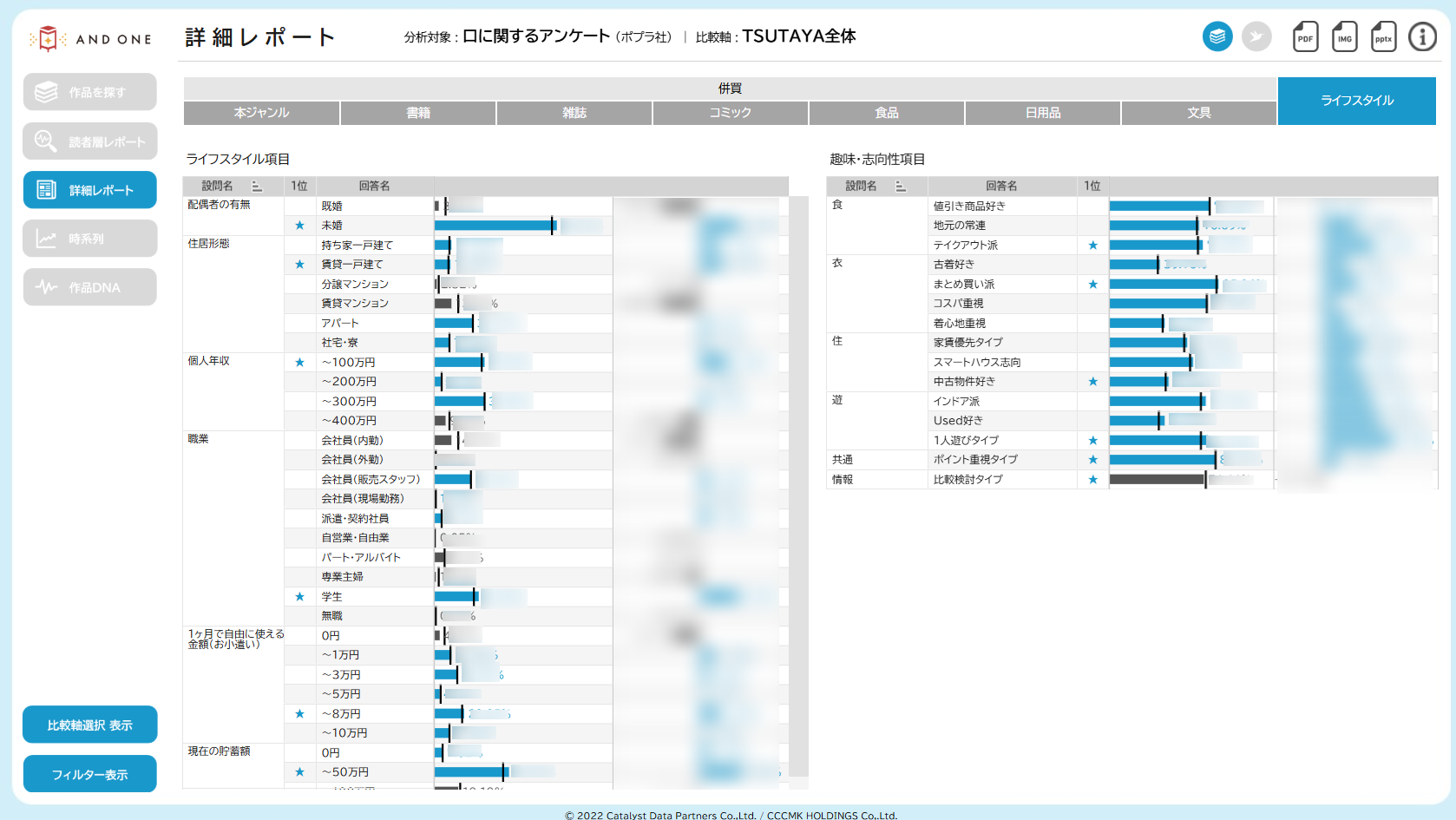Open the information icon
Viewport: 1456px width, 820px height.
point(1422,36)
